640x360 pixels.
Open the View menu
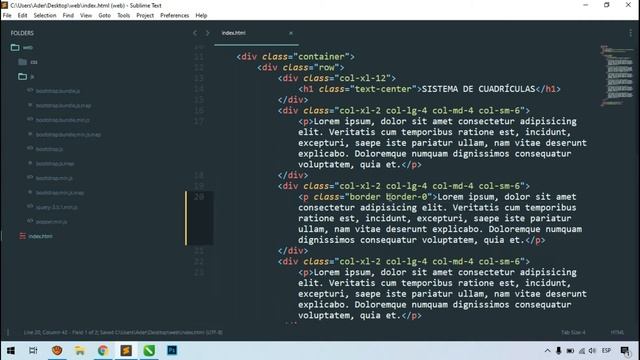coord(86,16)
